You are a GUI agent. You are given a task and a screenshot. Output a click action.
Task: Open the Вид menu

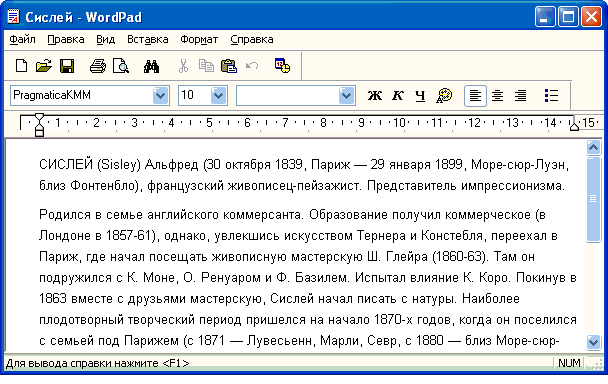pos(105,40)
